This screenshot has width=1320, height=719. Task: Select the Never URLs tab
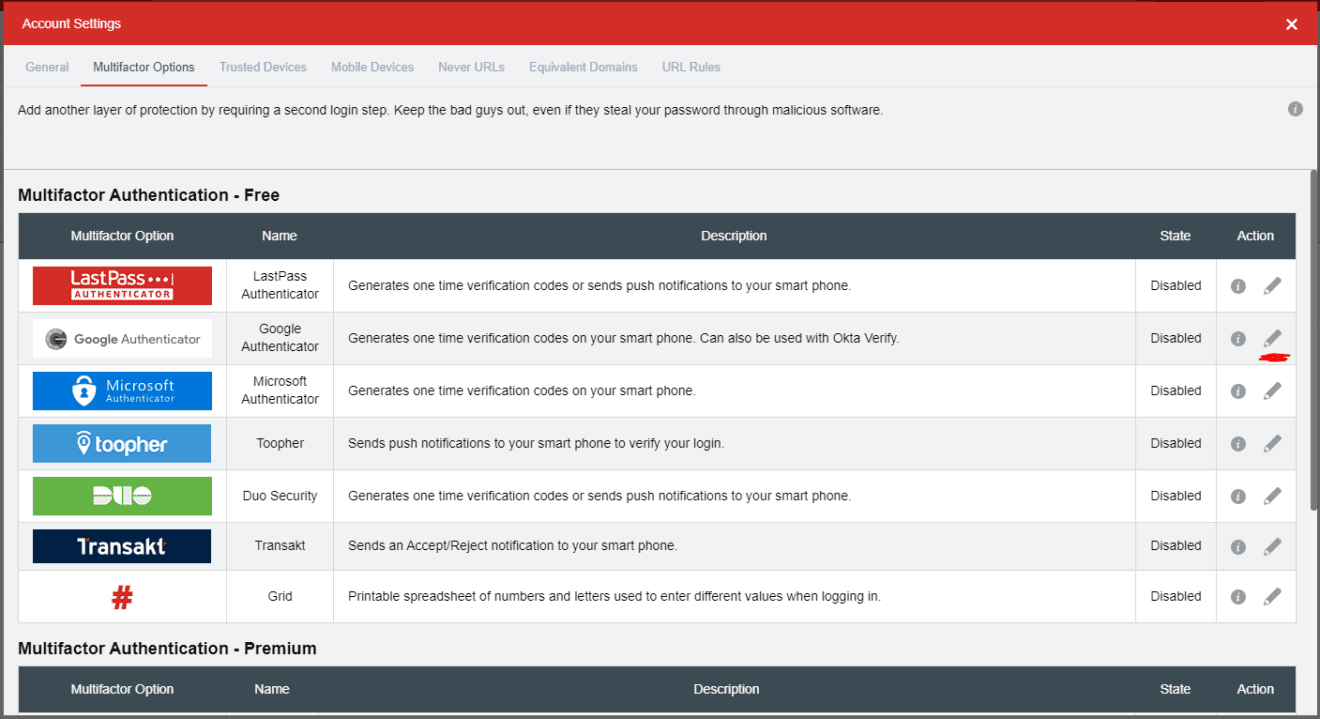pos(471,67)
